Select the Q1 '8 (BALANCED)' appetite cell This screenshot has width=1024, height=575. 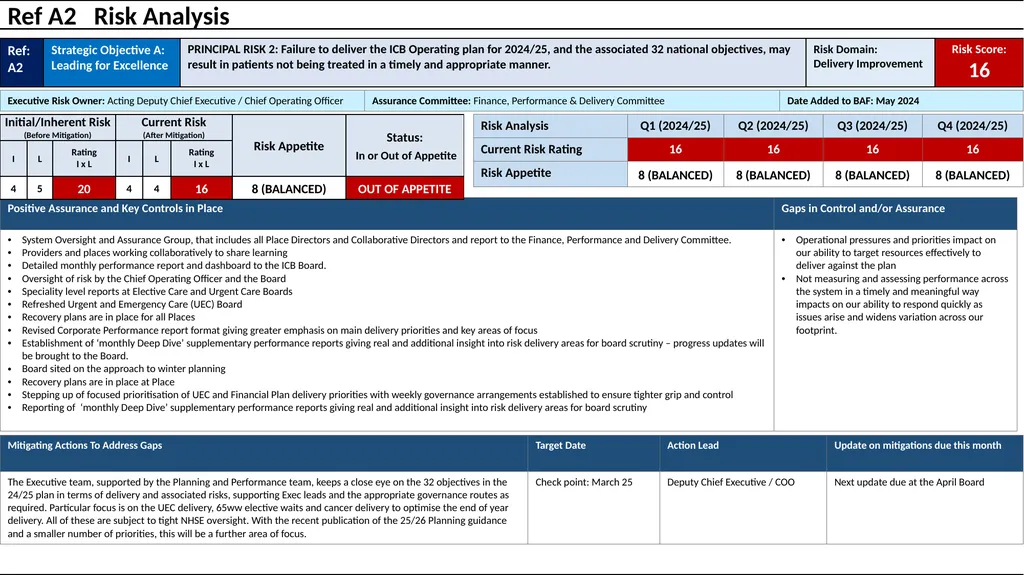(x=675, y=174)
